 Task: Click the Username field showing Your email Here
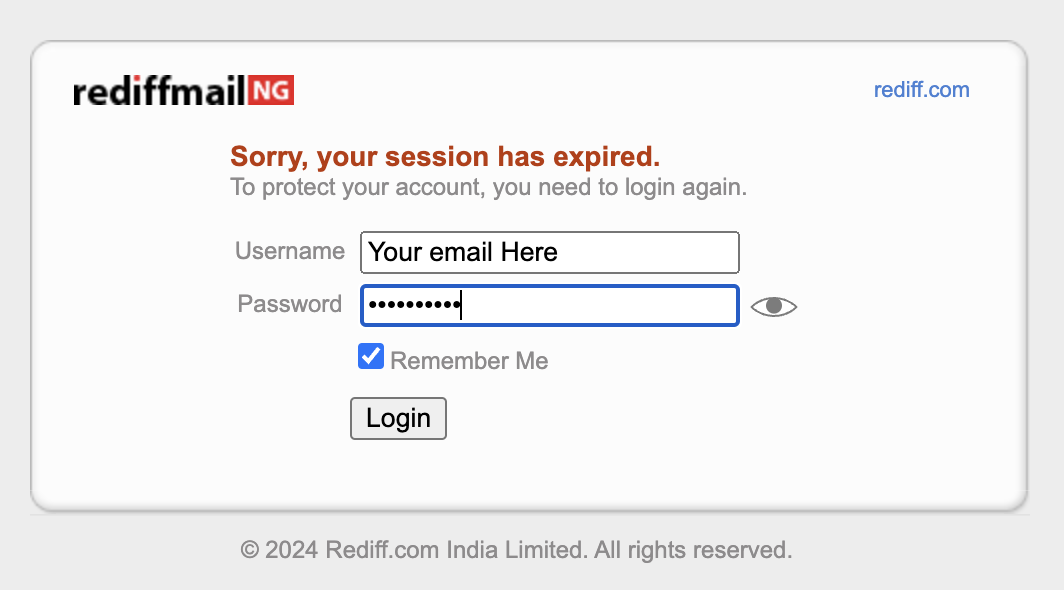point(549,252)
